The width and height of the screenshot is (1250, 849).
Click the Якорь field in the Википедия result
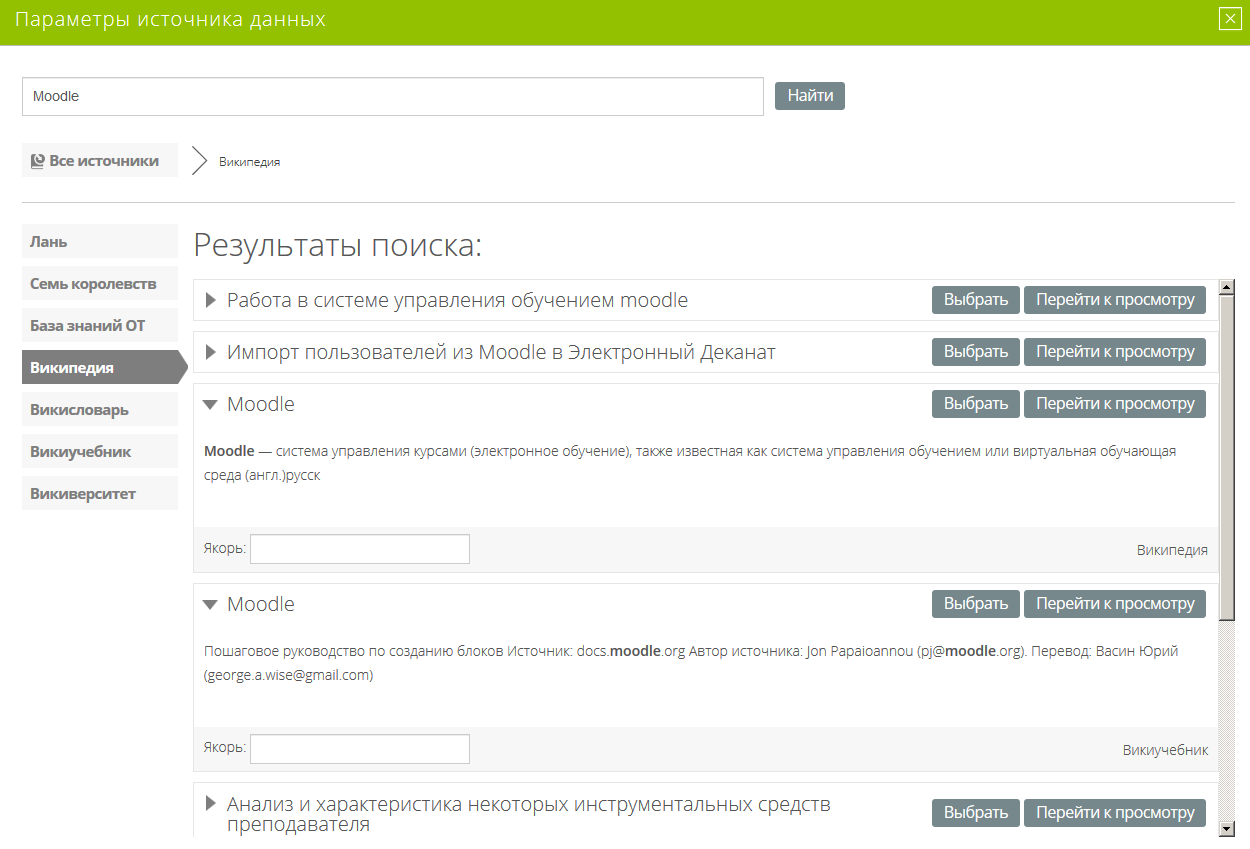359,549
